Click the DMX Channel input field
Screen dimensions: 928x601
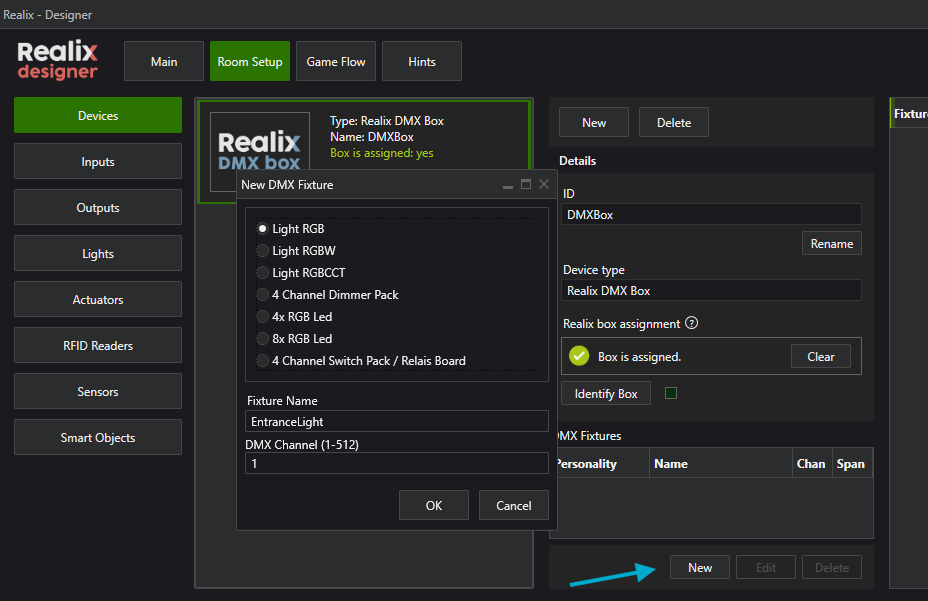pos(397,463)
